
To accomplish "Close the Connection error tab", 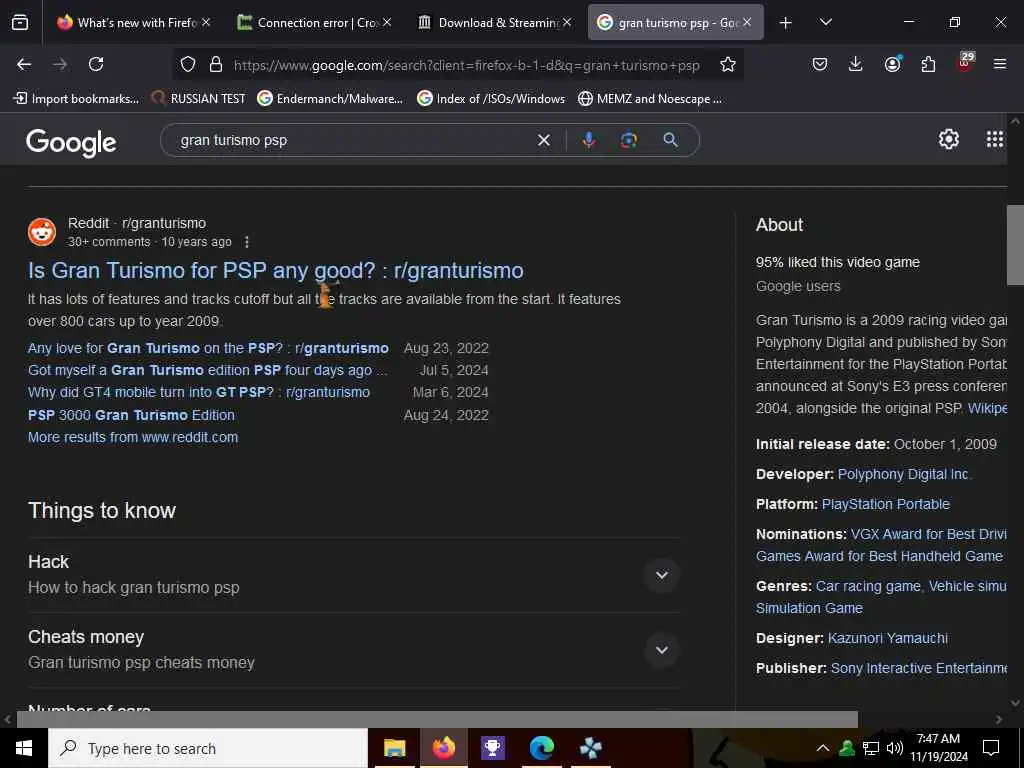I will coord(387,22).
